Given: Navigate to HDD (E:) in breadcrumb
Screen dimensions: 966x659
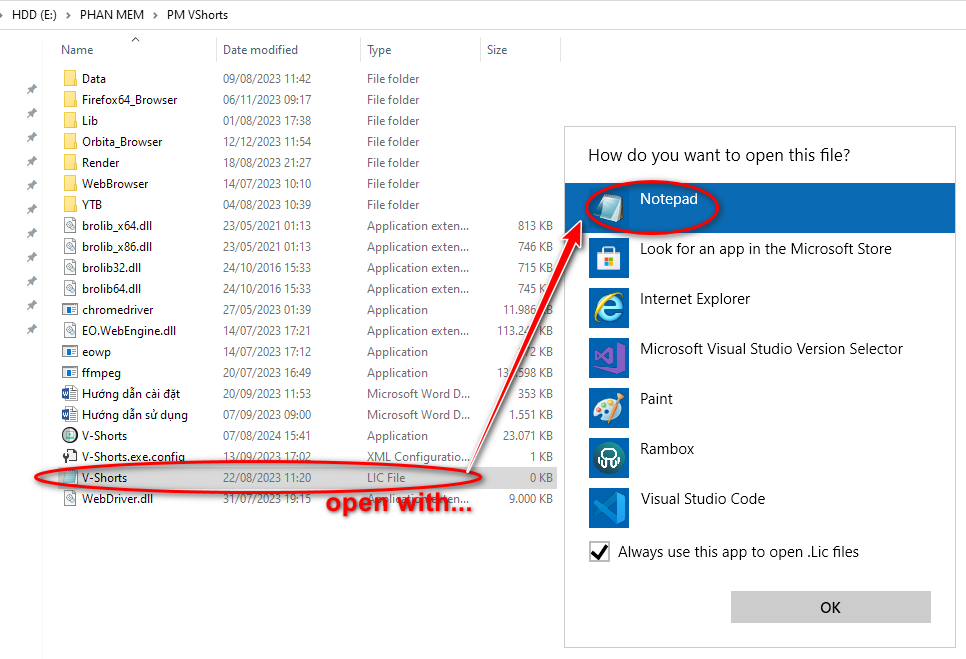Looking at the screenshot, I should click(x=34, y=15).
